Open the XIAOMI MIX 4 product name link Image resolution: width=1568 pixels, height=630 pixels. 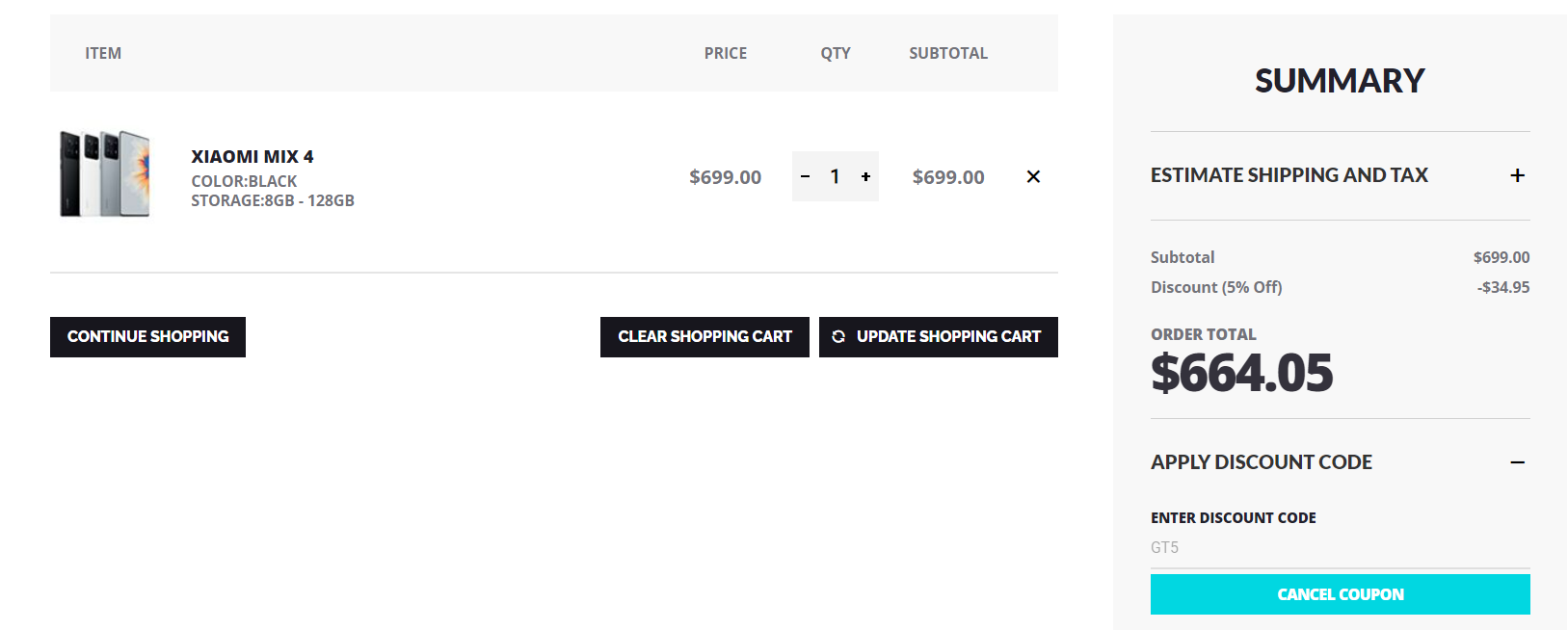pos(252,157)
